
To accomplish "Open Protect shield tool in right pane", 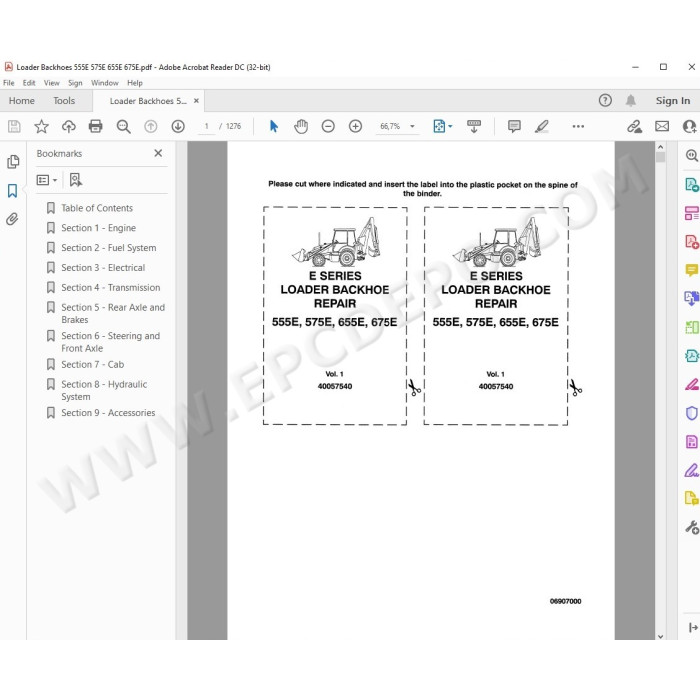I will point(692,413).
